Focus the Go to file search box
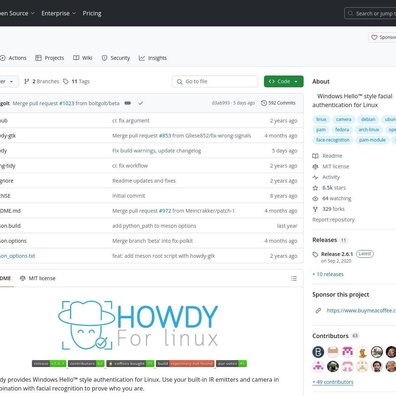This screenshot has width=396, height=396. coord(215,81)
